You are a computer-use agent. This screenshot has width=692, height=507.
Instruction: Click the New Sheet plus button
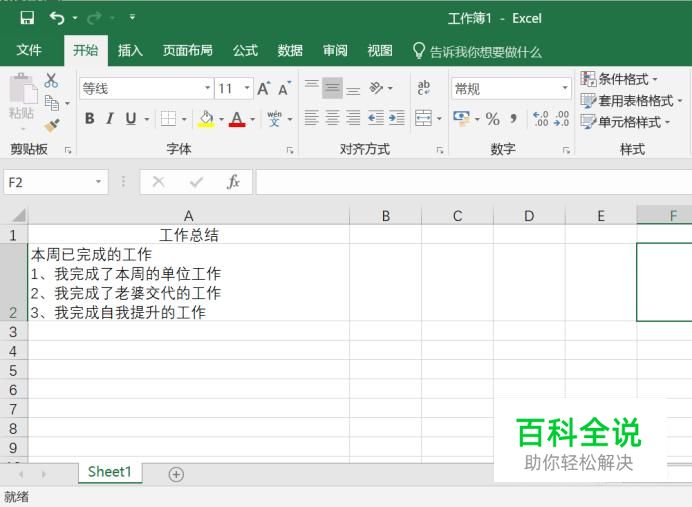[176, 474]
